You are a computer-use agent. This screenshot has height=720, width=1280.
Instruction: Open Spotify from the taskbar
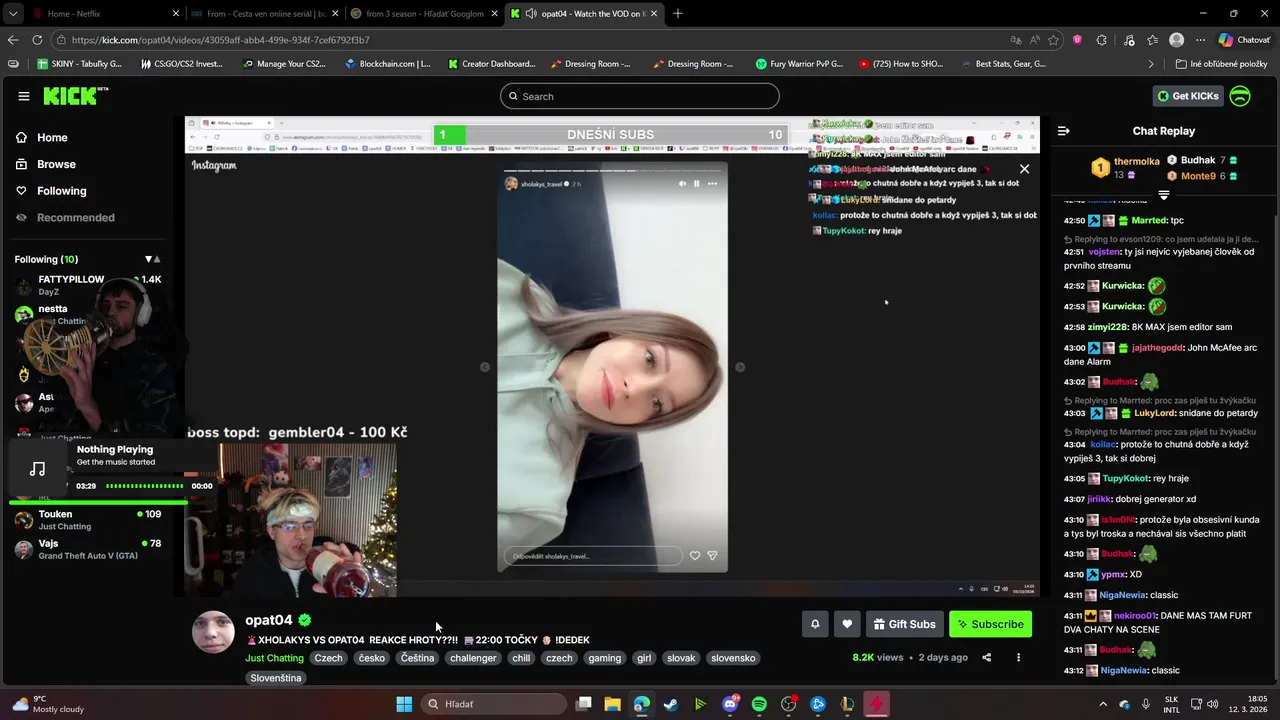pyautogui.click(x=759, y=704)
